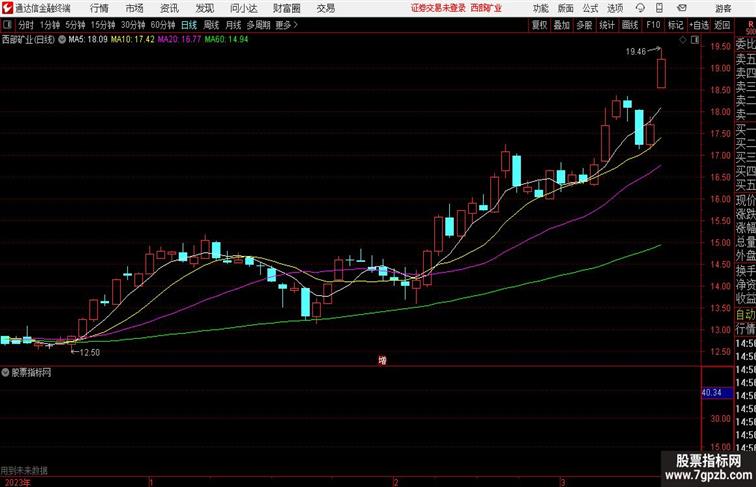This screenshot has width=756, height=487.
Task: Open the 财富圈 menu
Action: click(x=286, y=8)
